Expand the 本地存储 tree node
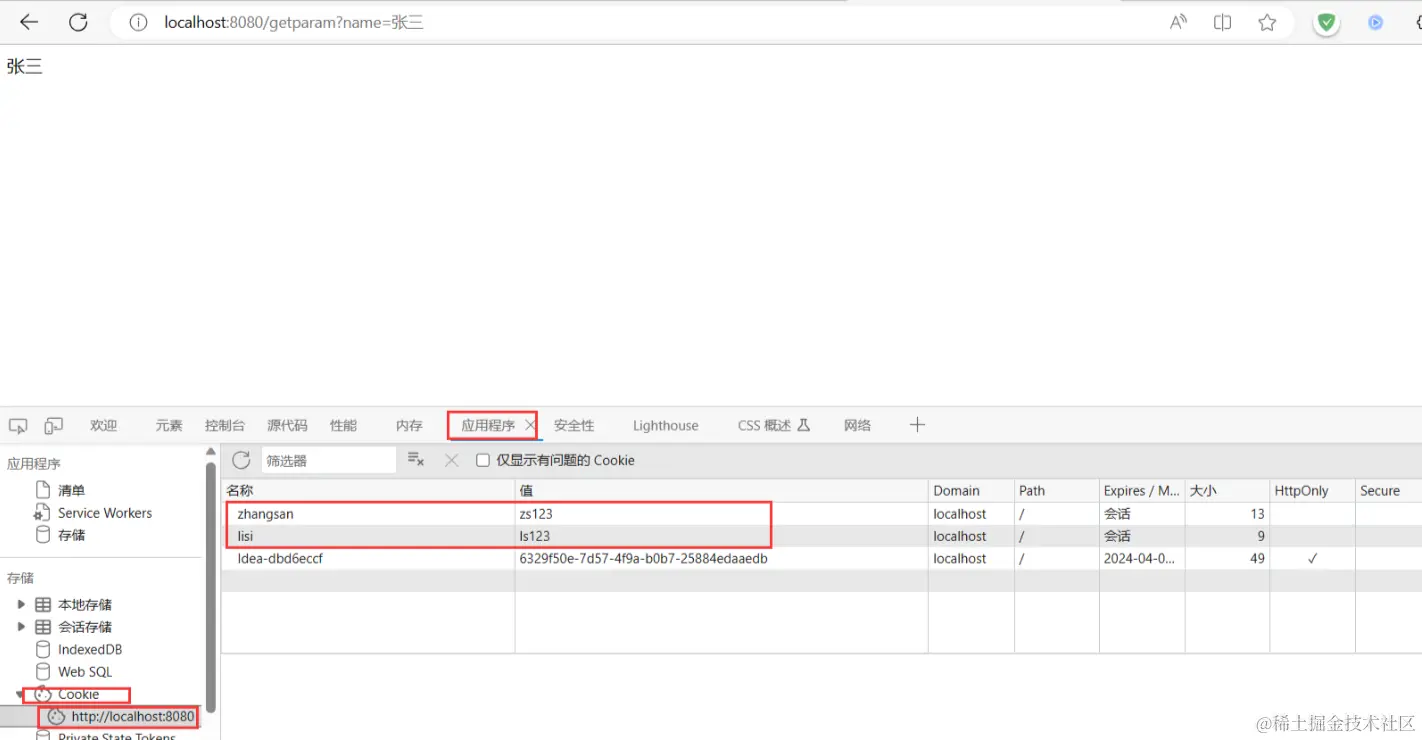 21,604
